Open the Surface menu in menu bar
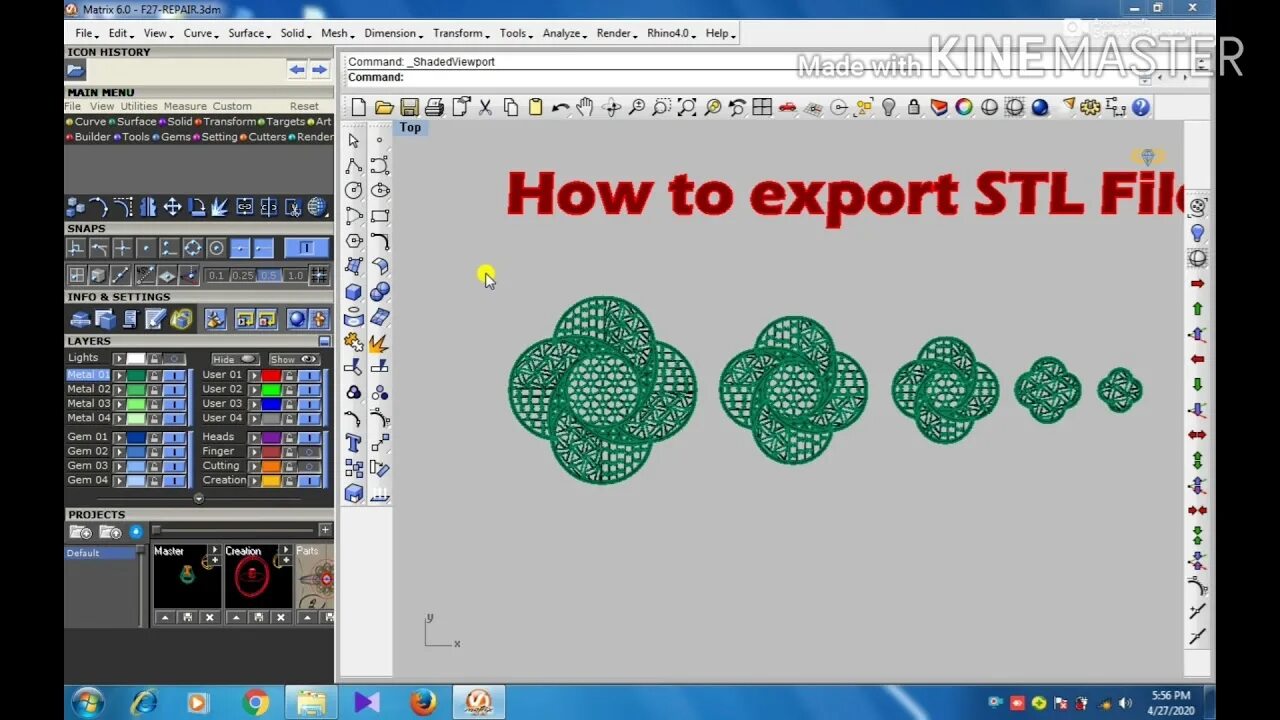This screenshot has height=720, width=1280. (x=248, y=33)
